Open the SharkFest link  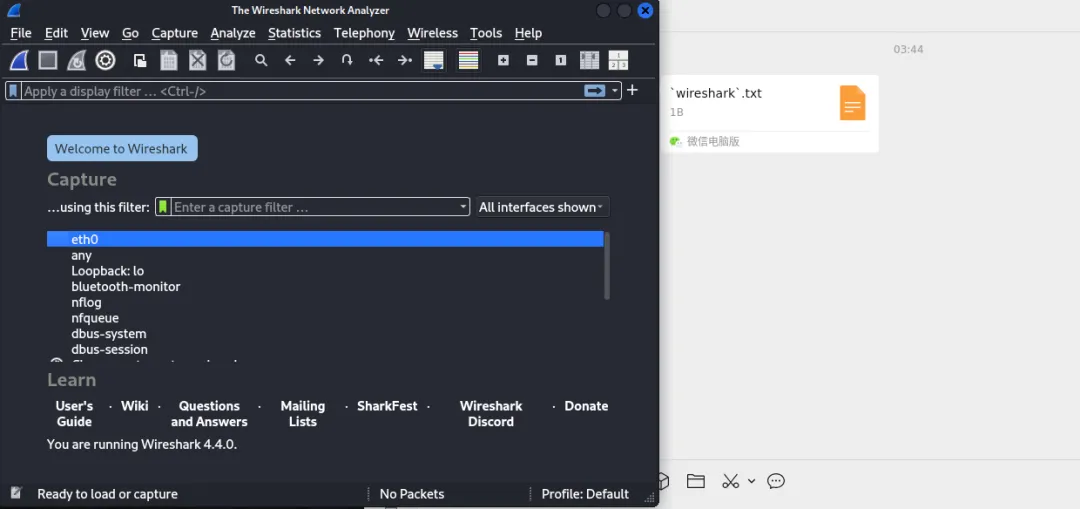pos(387,406)
